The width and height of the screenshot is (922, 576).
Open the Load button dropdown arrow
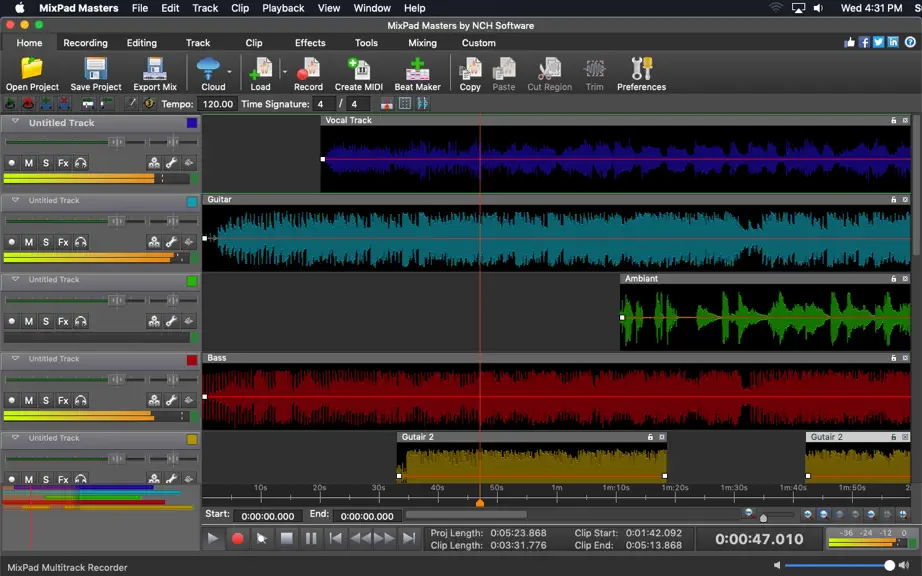285,72
